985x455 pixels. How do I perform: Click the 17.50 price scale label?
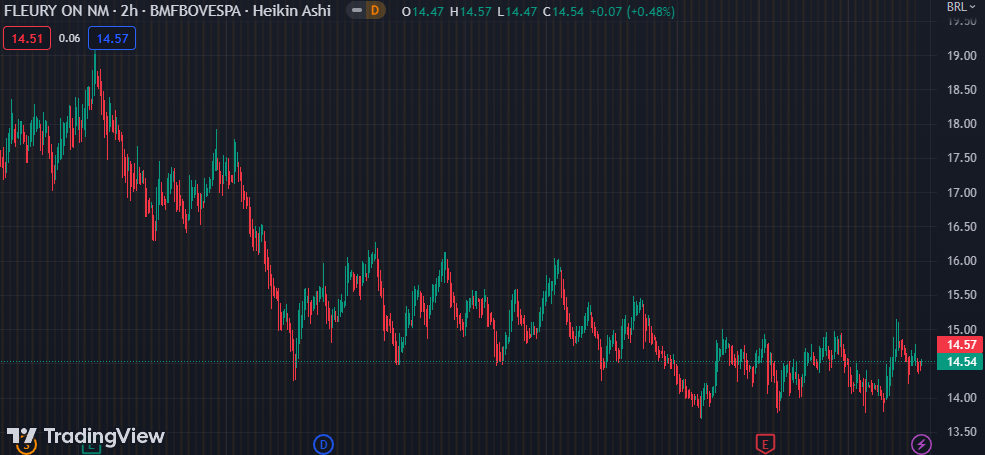[961, 158]
